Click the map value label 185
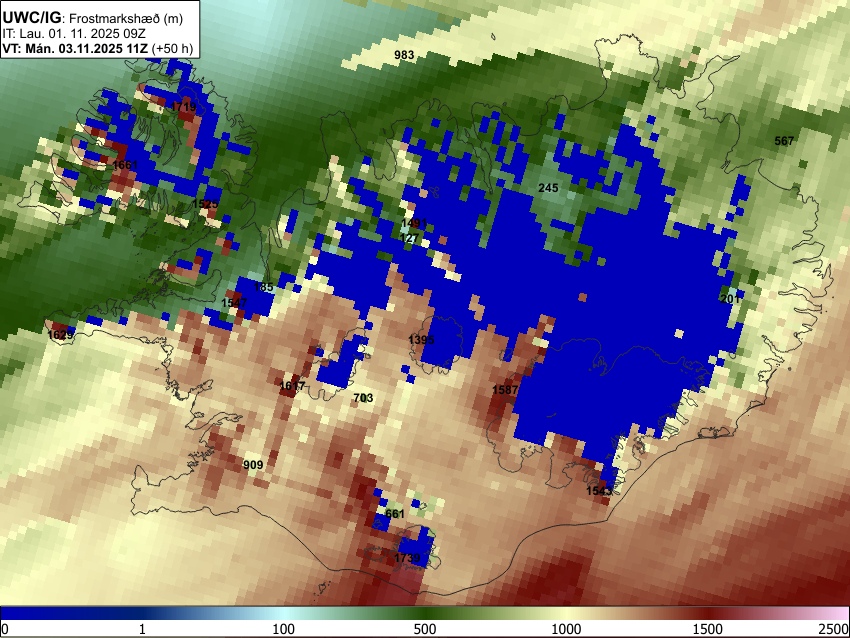Image resolution: width=850 pixels, height=638 pixels. pos(264,287)
